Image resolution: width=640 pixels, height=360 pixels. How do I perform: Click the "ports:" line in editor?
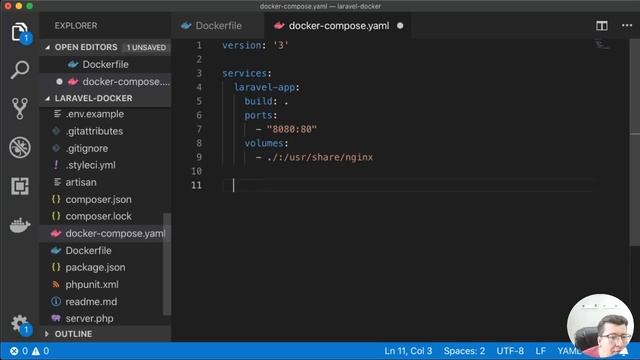click(x=261, y=116)
